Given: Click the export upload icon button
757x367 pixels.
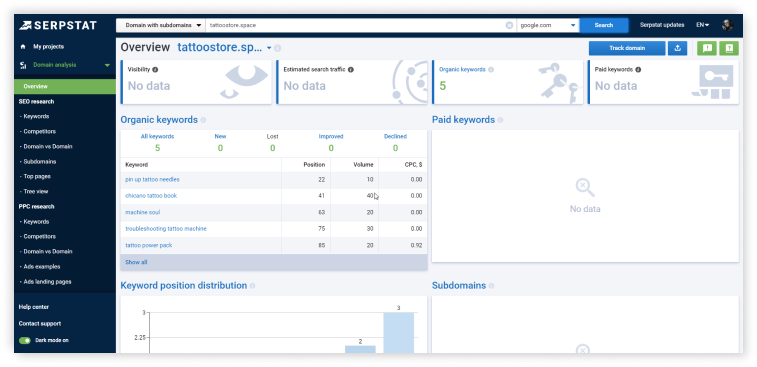Looking at the screenshot, I should coord(677,48).
